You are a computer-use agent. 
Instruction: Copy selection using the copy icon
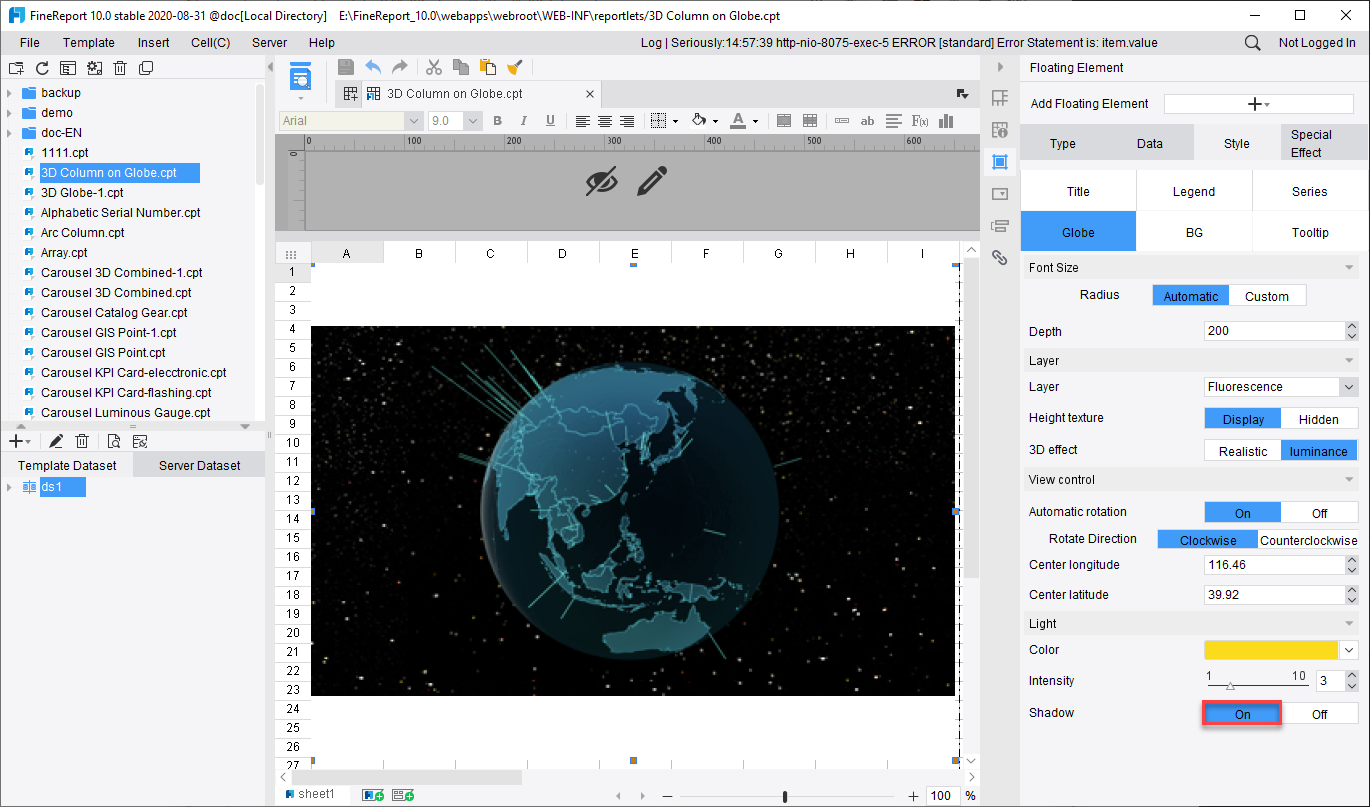tap(461, 67)
